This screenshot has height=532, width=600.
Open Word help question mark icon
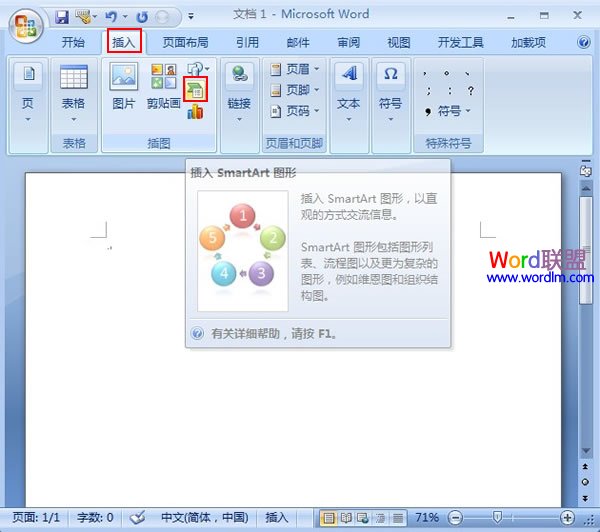tap(584, 42)
